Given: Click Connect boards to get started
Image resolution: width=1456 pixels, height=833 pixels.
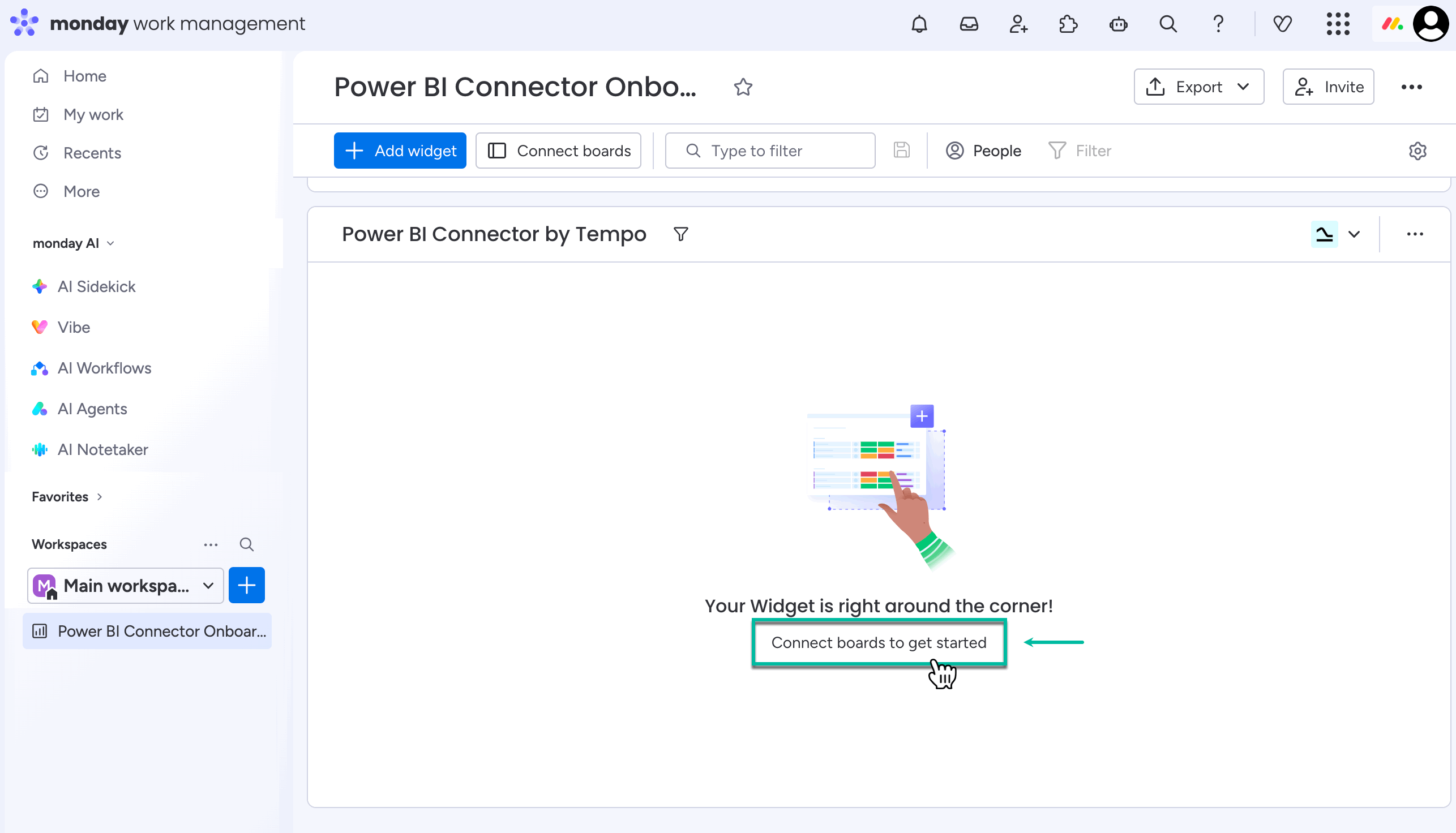Looking at the screenshot, I should point(878,642).
